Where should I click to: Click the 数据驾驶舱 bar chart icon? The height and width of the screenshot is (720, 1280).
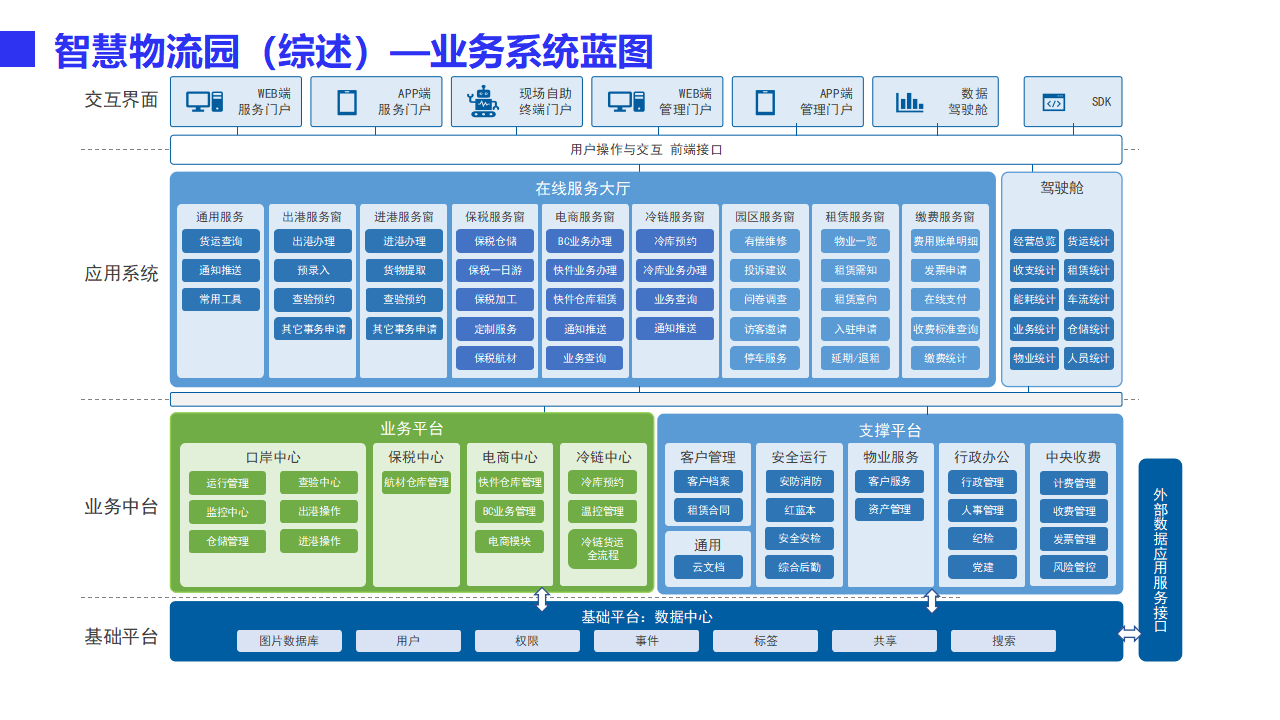[910, 101]
